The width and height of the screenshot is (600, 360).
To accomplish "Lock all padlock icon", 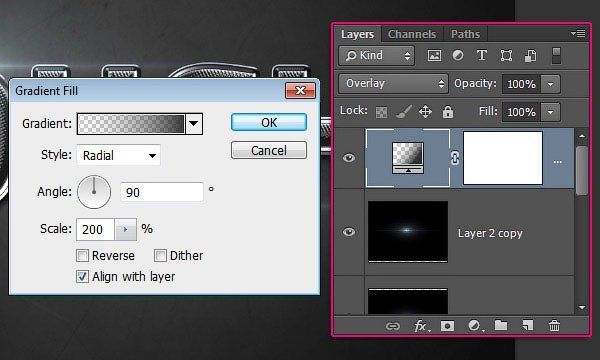I will 448,112.
